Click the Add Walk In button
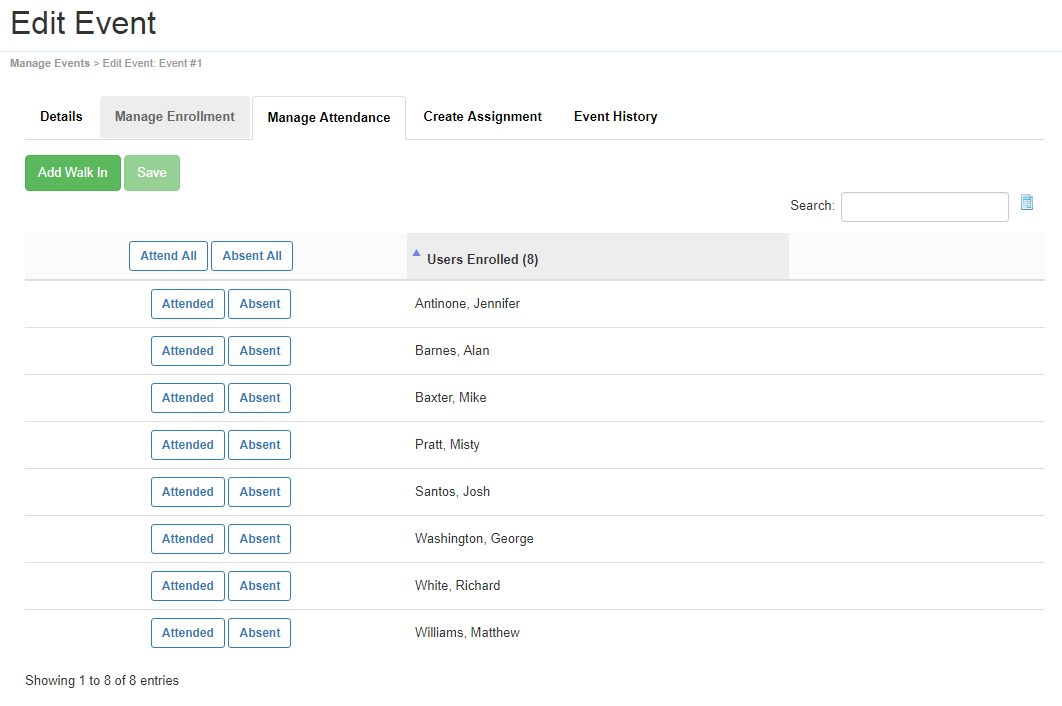This screenshot has width=1062, height=706. click(x=73, y=173)
